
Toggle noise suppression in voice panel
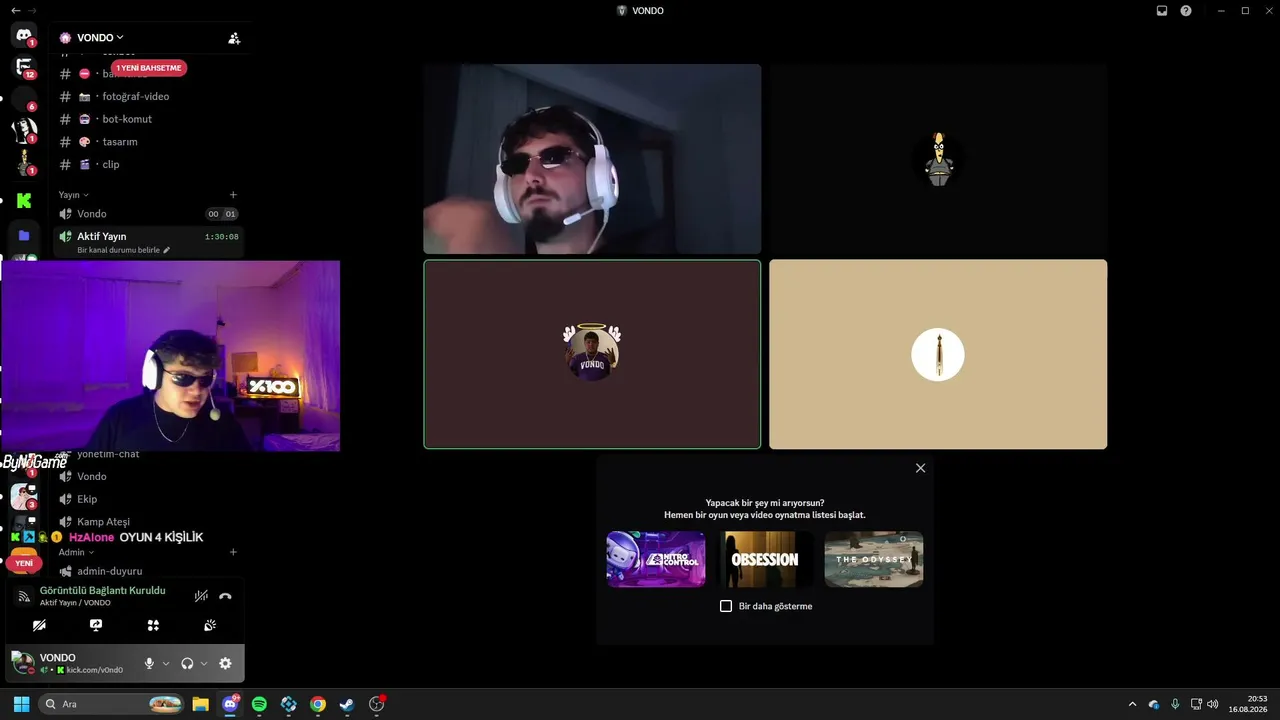click(201, 596)
